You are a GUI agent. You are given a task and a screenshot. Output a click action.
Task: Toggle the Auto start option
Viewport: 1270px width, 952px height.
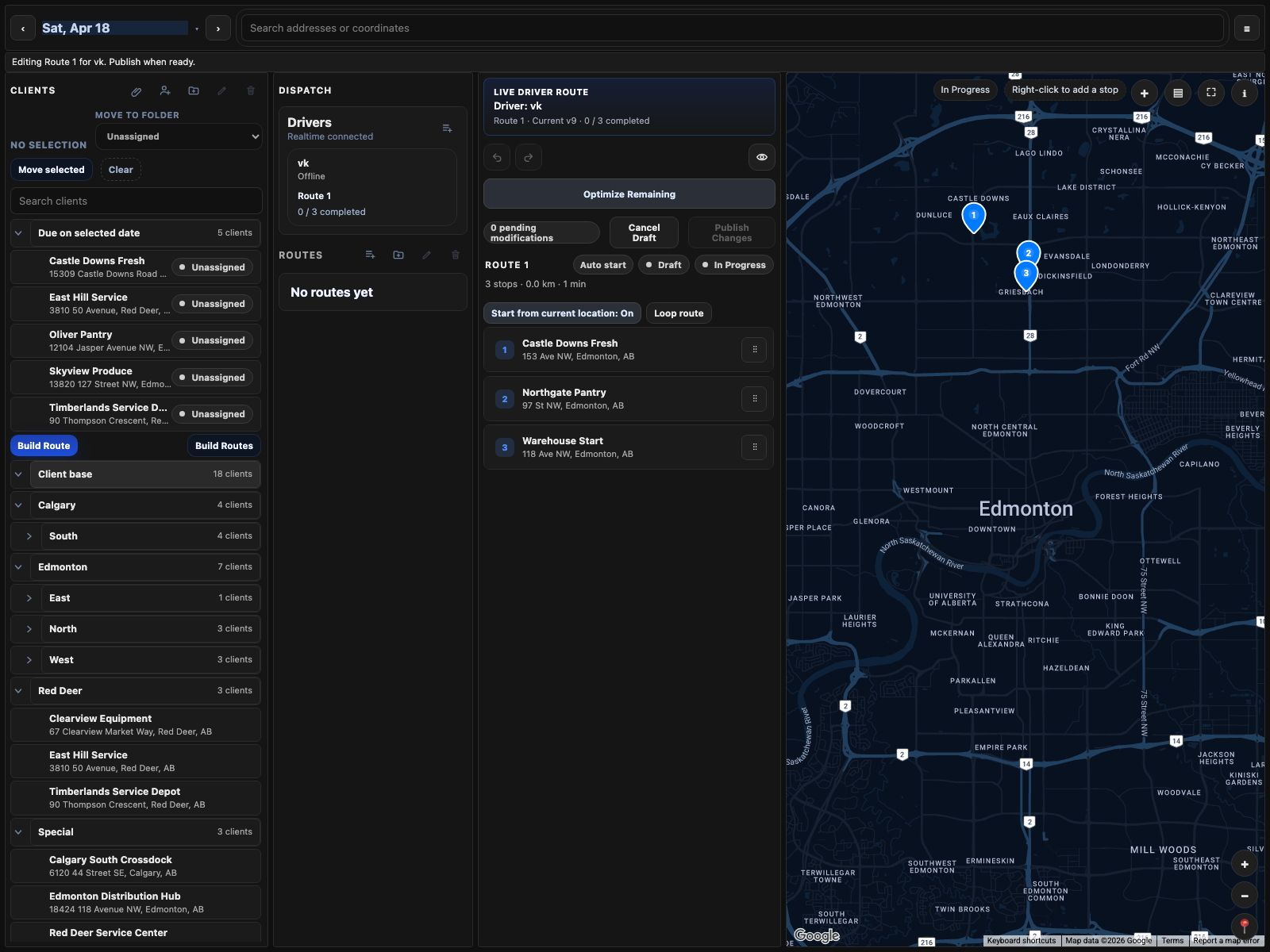(x=602, y=265)
